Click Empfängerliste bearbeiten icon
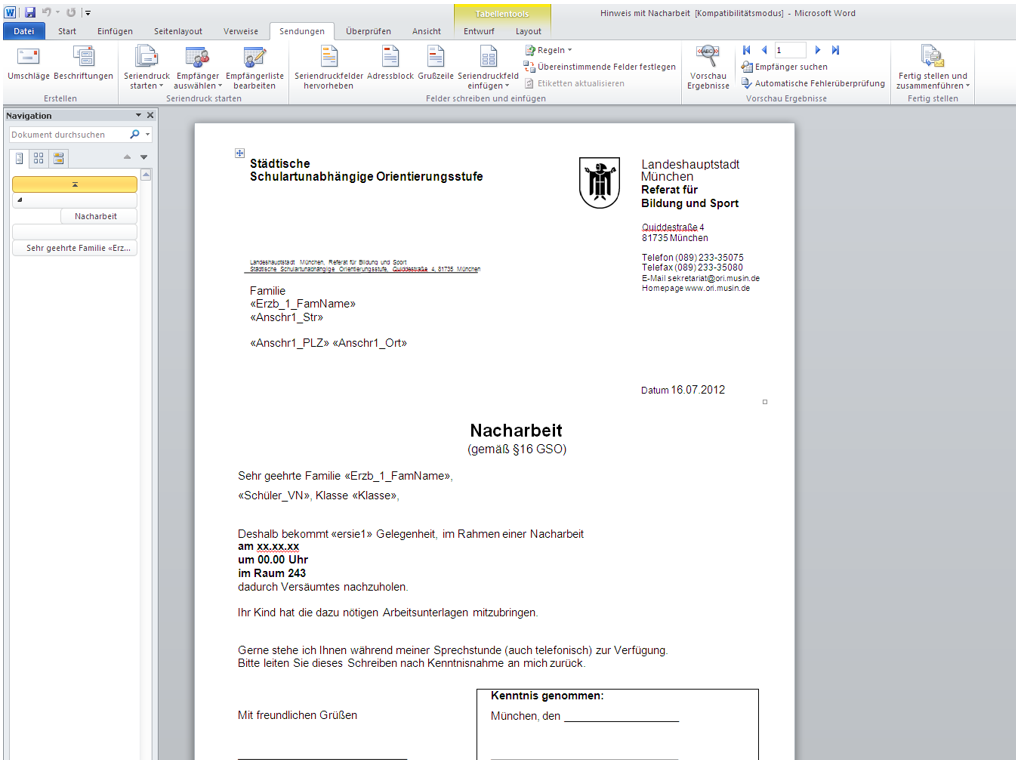1016x760 pixels. click(254, 58)
